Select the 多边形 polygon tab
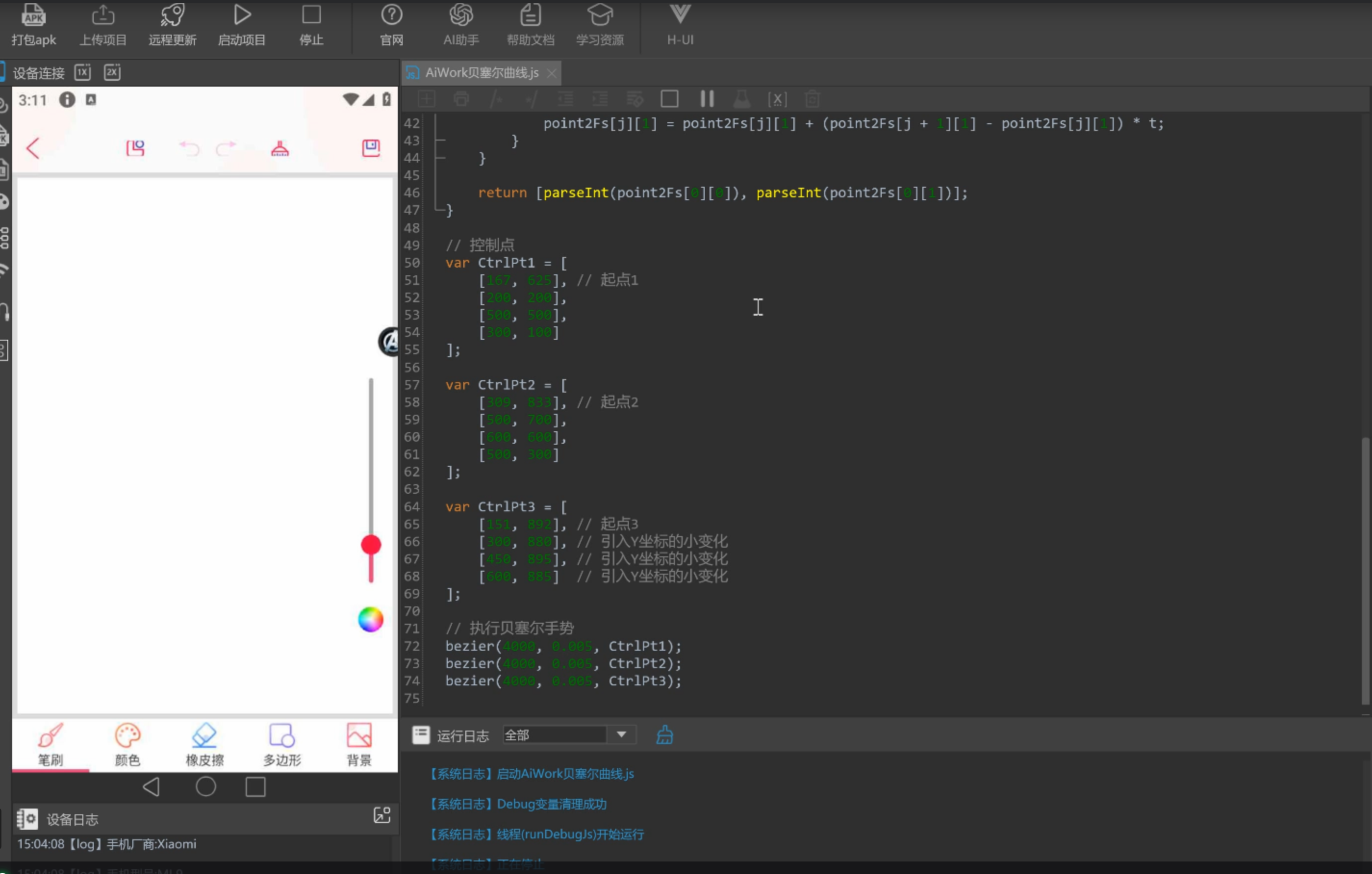This screenshot has height=874, width=1372. (282, 744)
